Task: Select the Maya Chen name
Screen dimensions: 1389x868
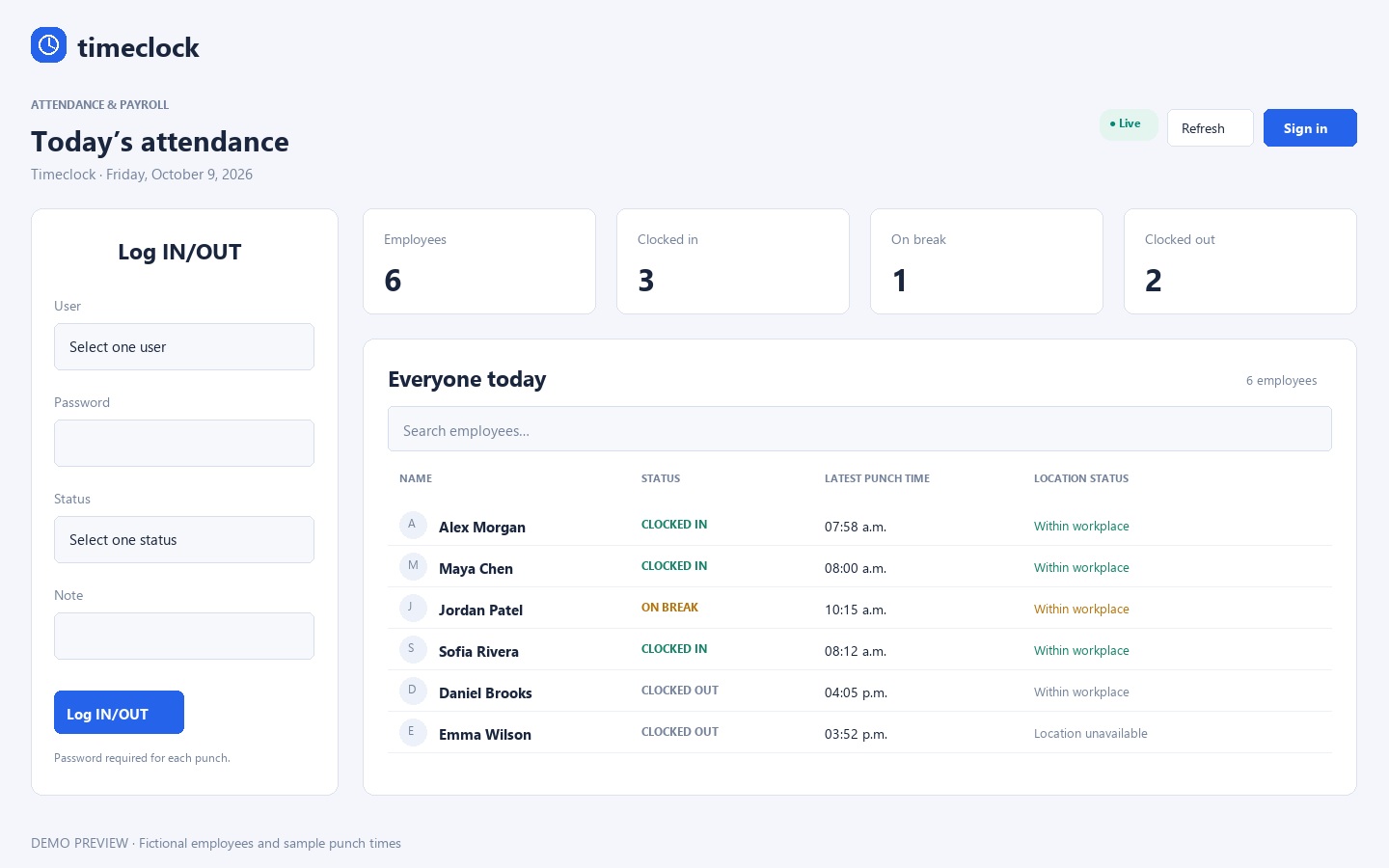Action: click(476, 569)
